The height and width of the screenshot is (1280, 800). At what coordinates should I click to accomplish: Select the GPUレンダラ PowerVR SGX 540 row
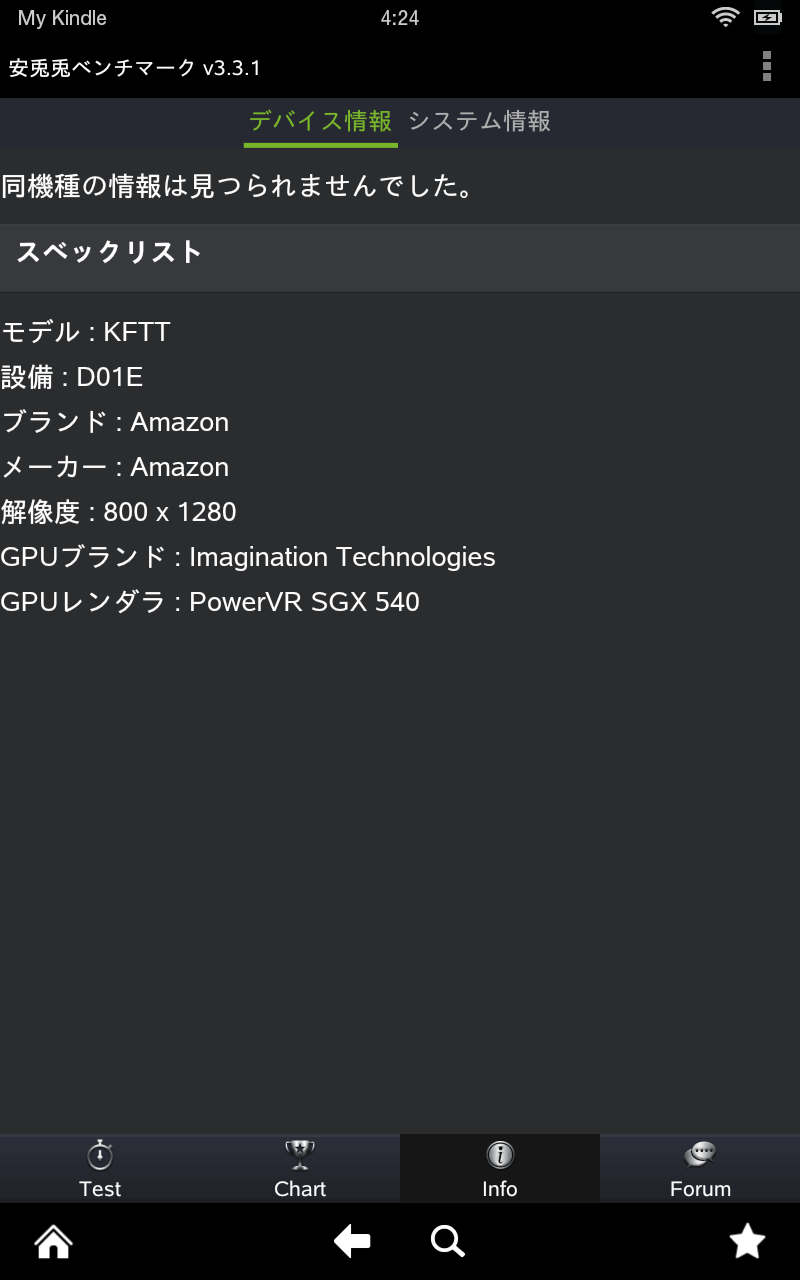210,602
